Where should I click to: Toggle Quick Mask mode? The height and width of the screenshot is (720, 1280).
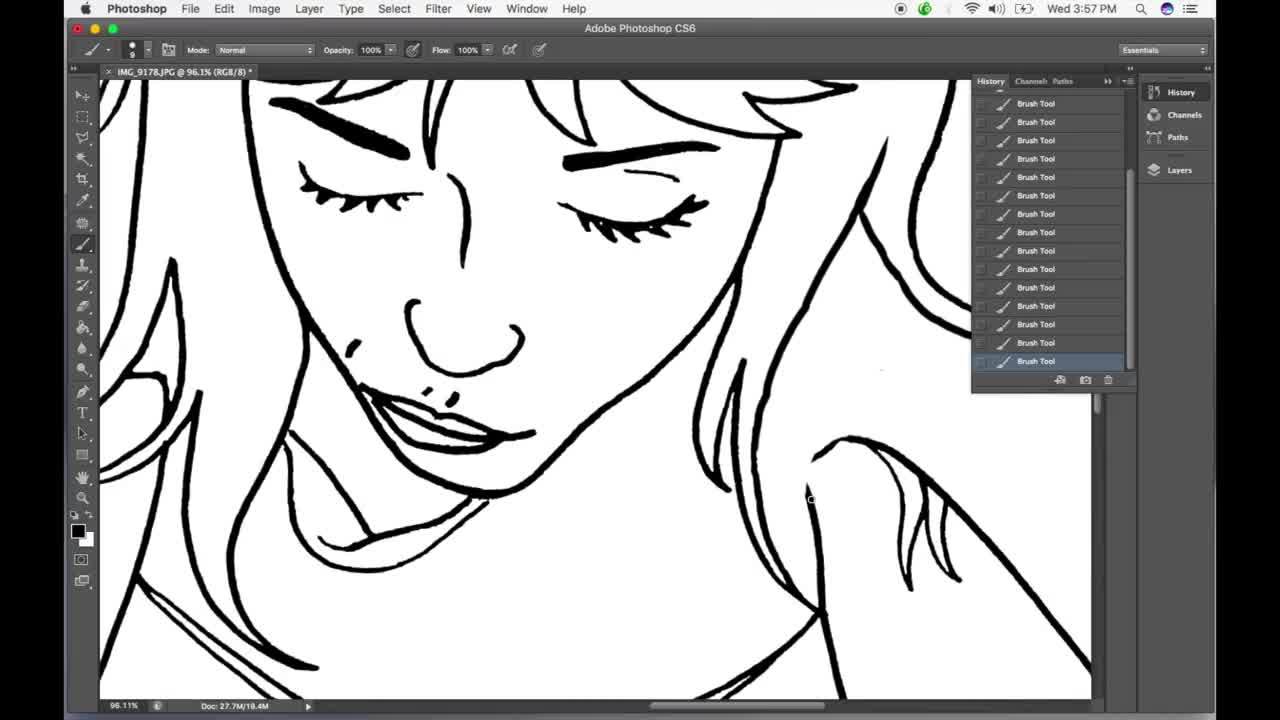(82, 560)
